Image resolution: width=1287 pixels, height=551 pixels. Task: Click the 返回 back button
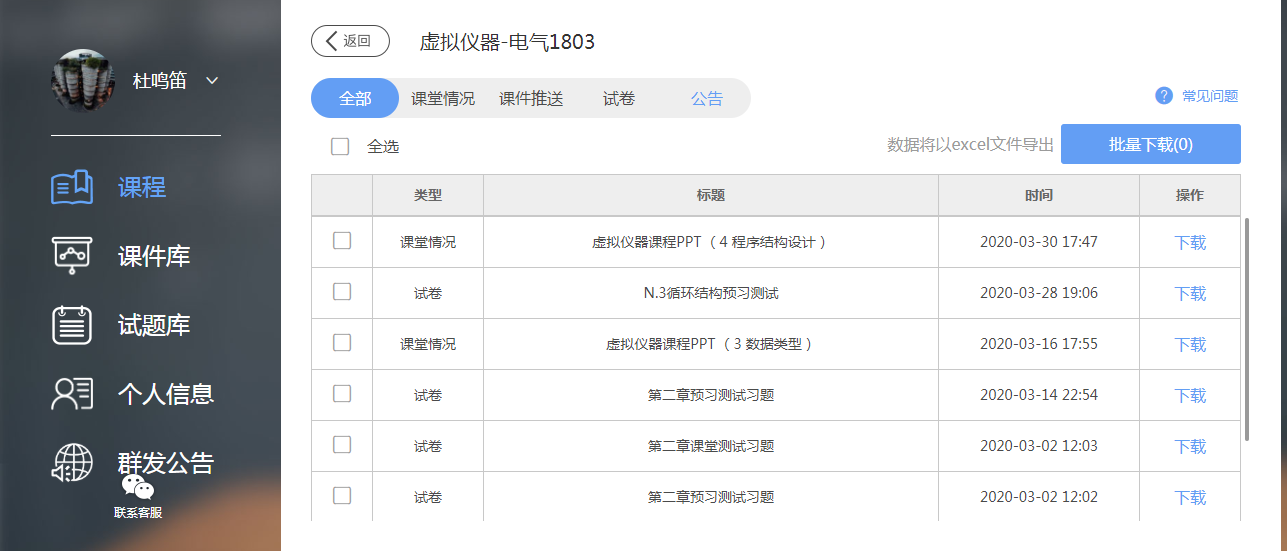350,41
